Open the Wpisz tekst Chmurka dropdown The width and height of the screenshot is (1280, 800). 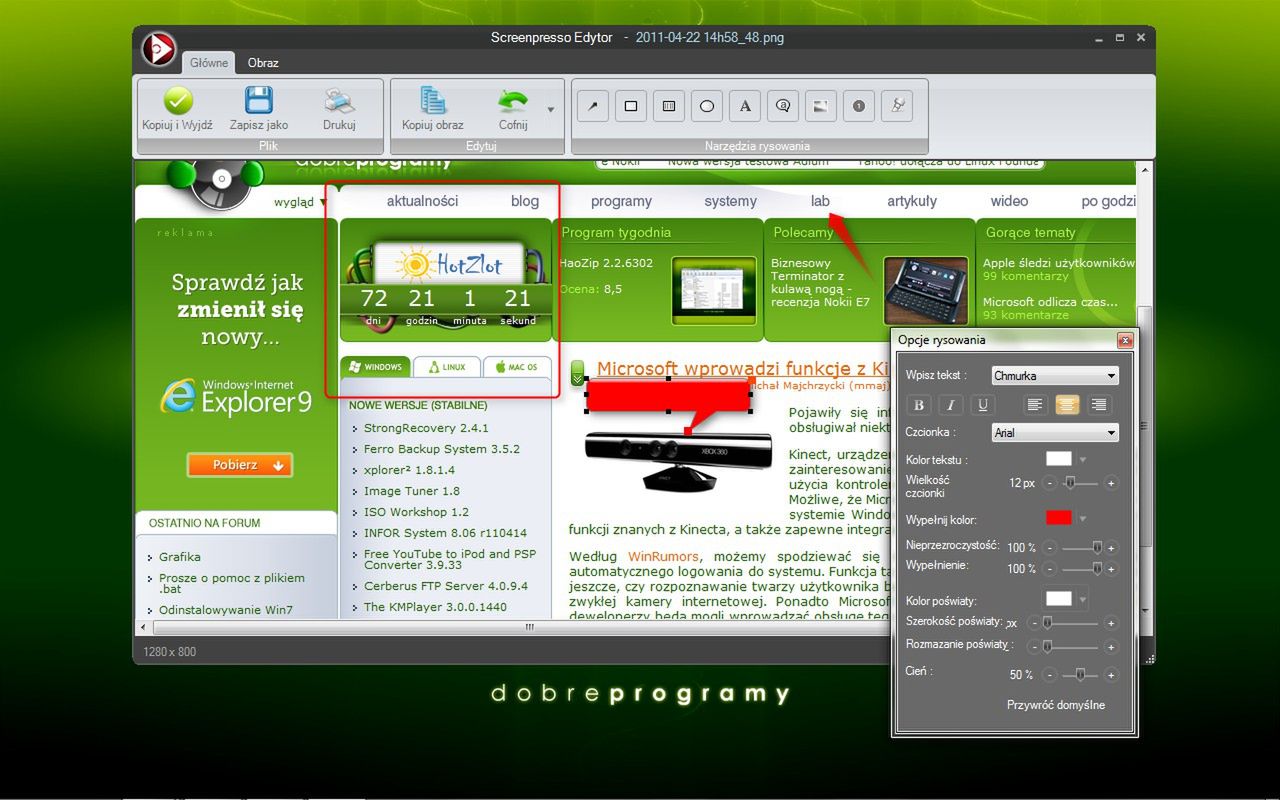[1055, 376]
